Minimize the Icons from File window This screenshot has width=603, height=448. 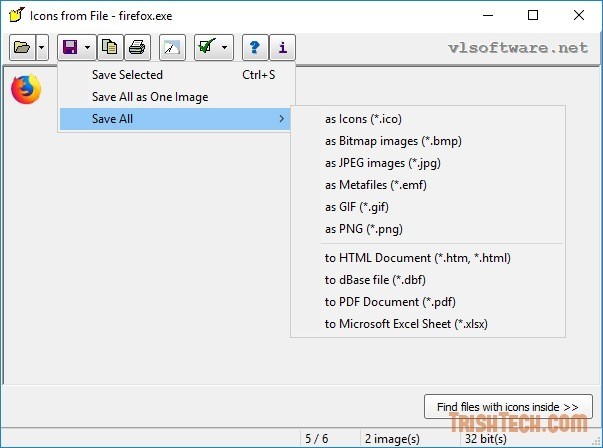click(488, 15)
